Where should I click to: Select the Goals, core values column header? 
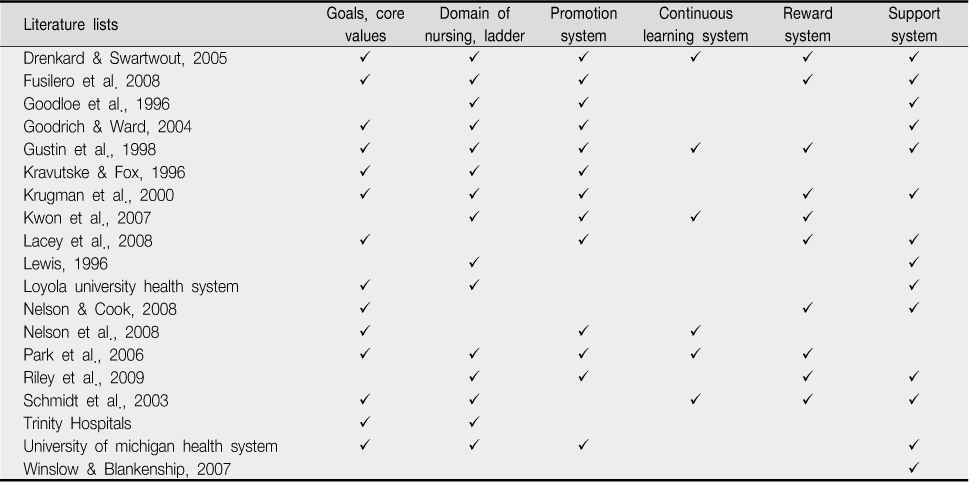pos(365,25)
